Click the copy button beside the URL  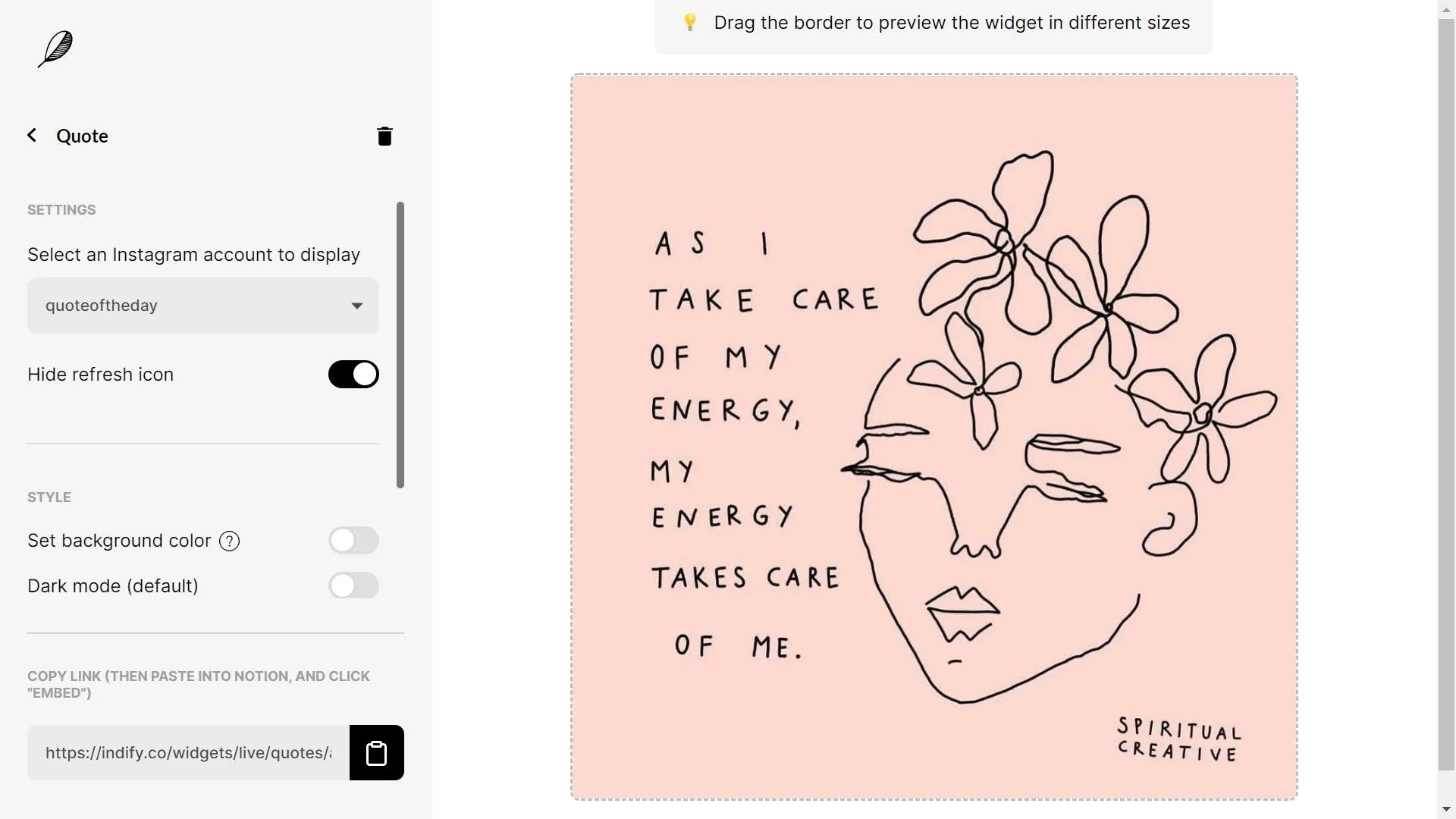click(x=376, y=752)
